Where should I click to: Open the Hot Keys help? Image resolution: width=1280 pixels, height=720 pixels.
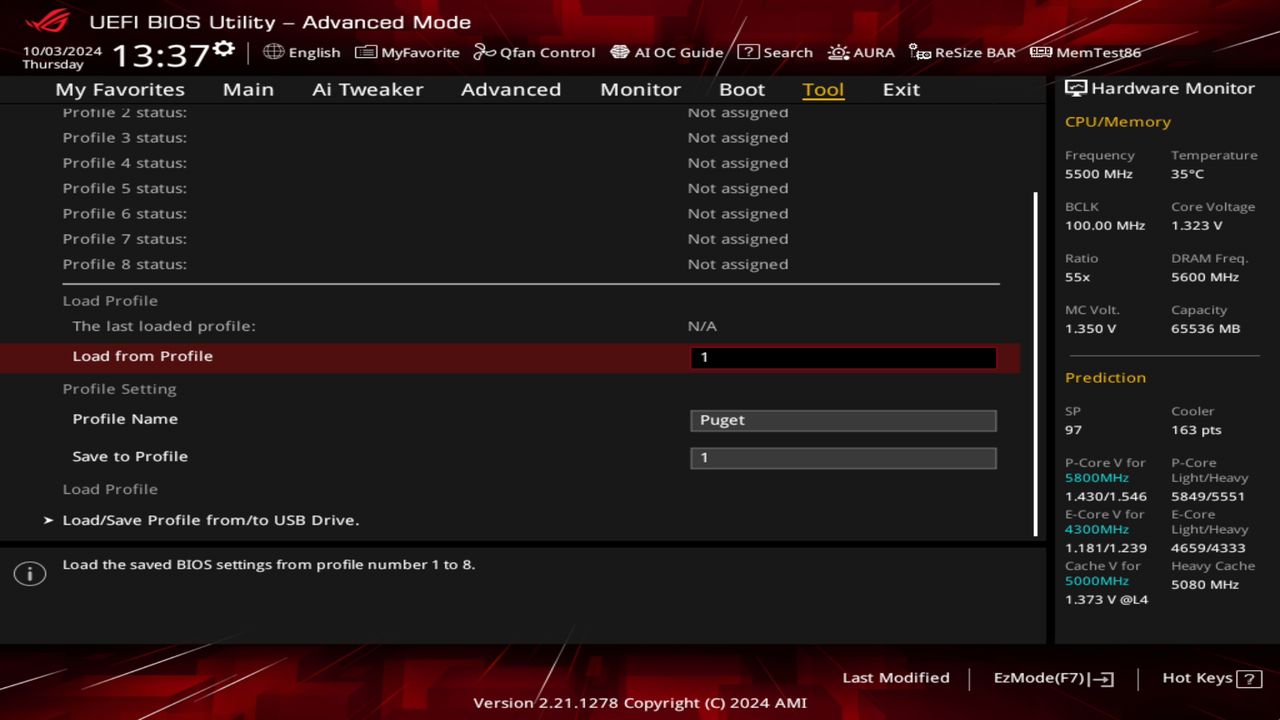click(x=1211, y=678)
